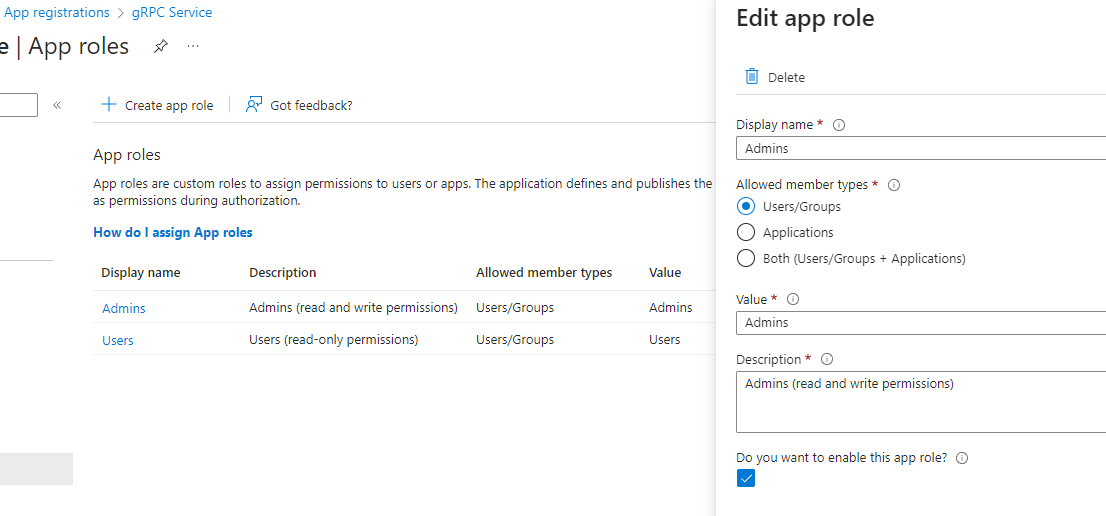
Task: Go to App registrations breadcrumb
Action: (x=57, y=13)
